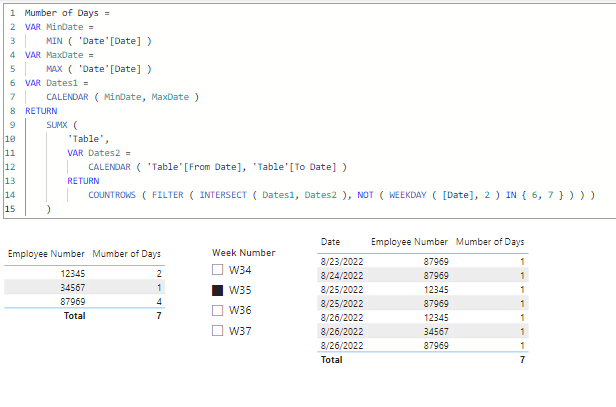The width and height of the screenshot is (616, 407).
Task: Click COUNTROWS function on line 14
Action: tap(112, 195)
